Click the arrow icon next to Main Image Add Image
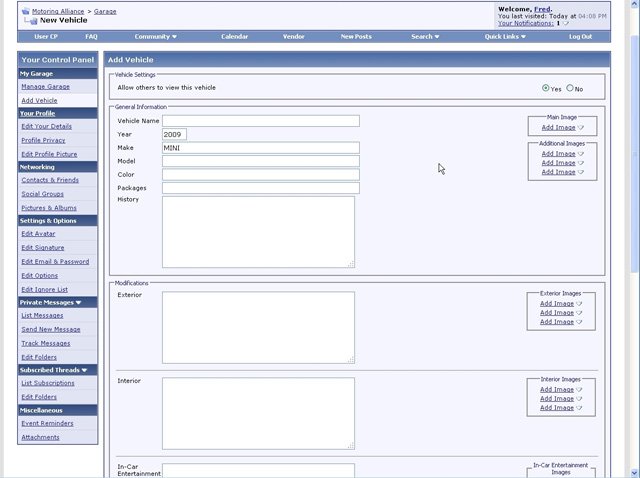 (580, 128)
